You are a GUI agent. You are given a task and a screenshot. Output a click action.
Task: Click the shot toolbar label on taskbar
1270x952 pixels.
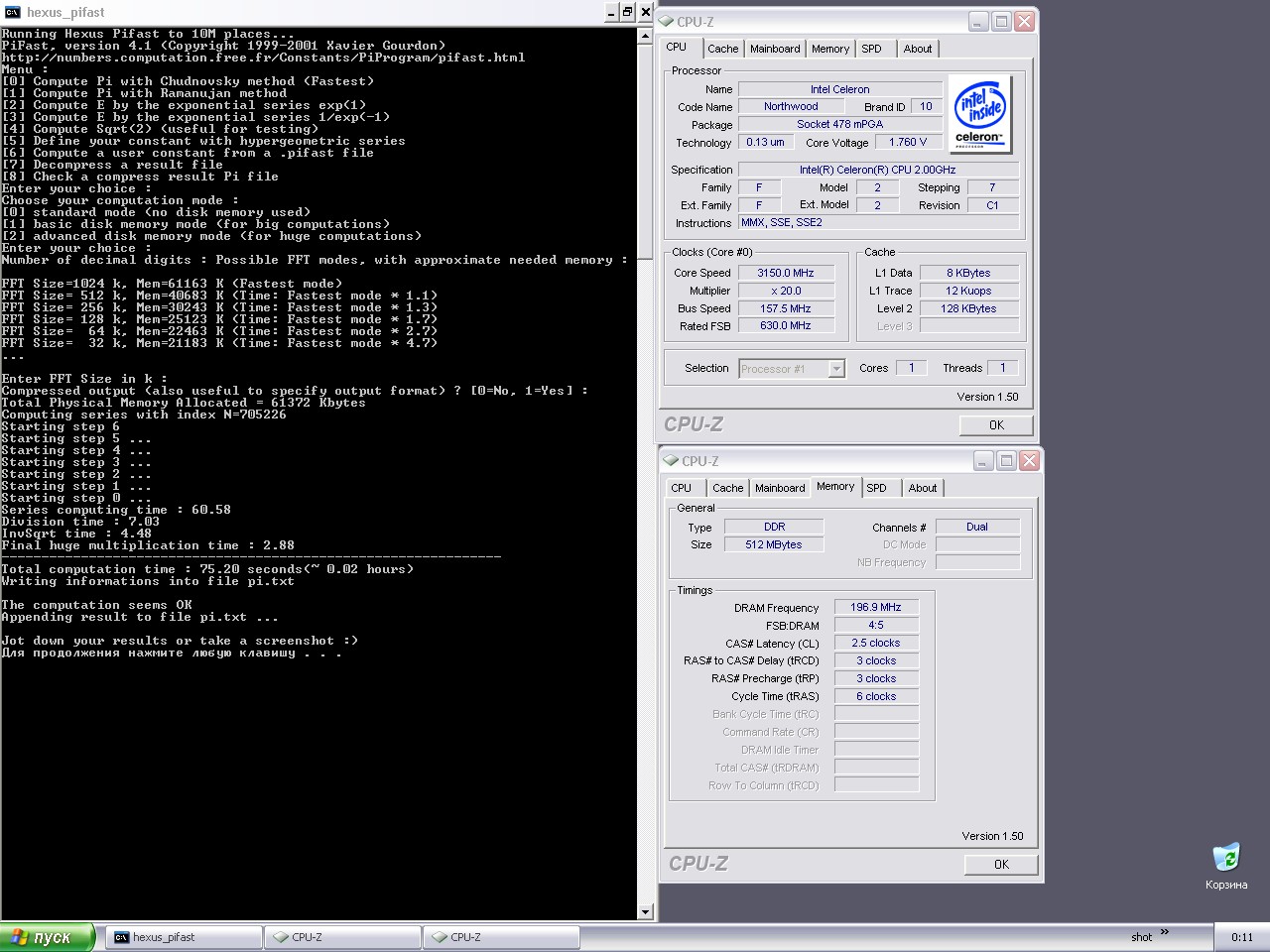pyautogui.click(x=1141, y=937)
